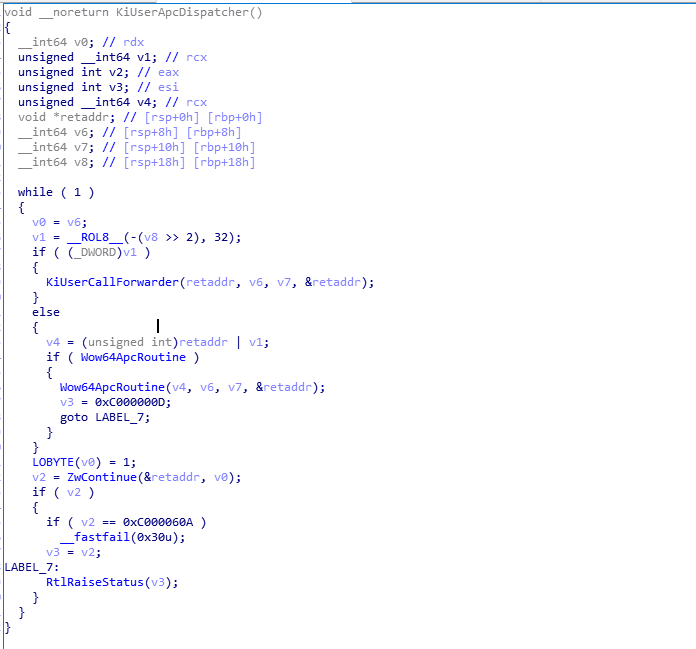
Task: Click the goto LABEL_7 statement
Action: click(x=105, y=417)
